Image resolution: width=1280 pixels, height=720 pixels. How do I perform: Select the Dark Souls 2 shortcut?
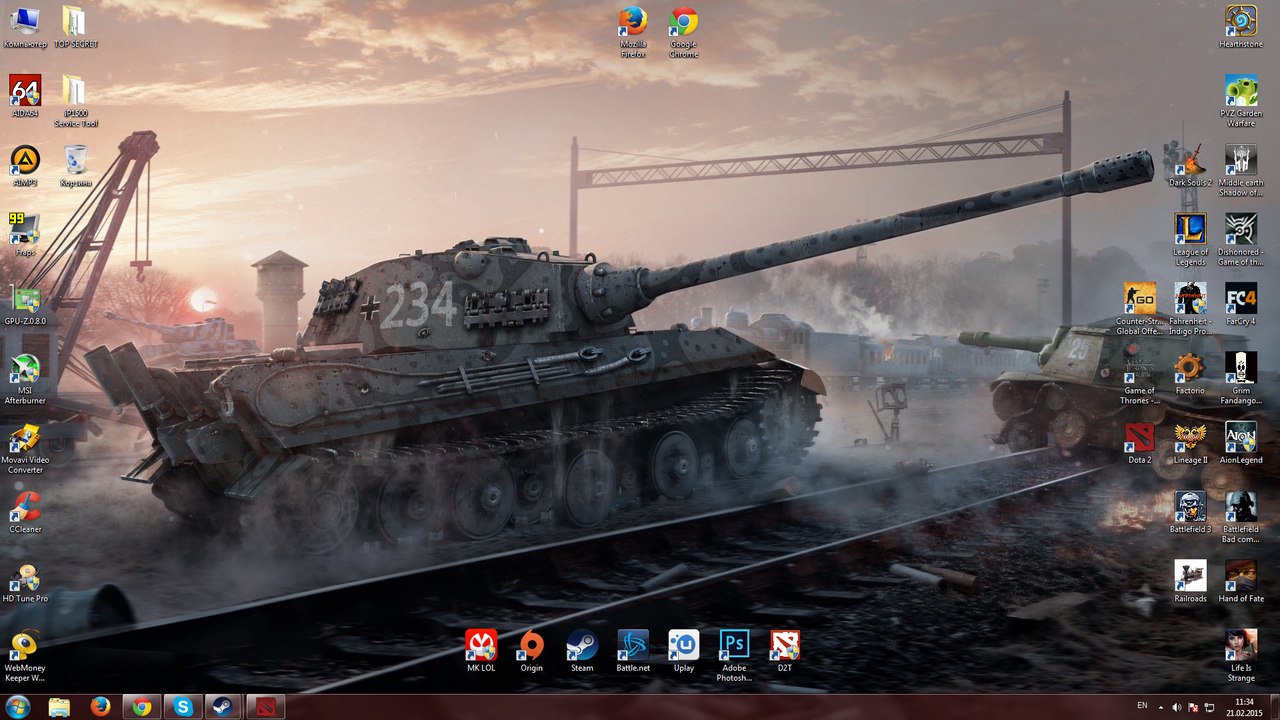1190,166
